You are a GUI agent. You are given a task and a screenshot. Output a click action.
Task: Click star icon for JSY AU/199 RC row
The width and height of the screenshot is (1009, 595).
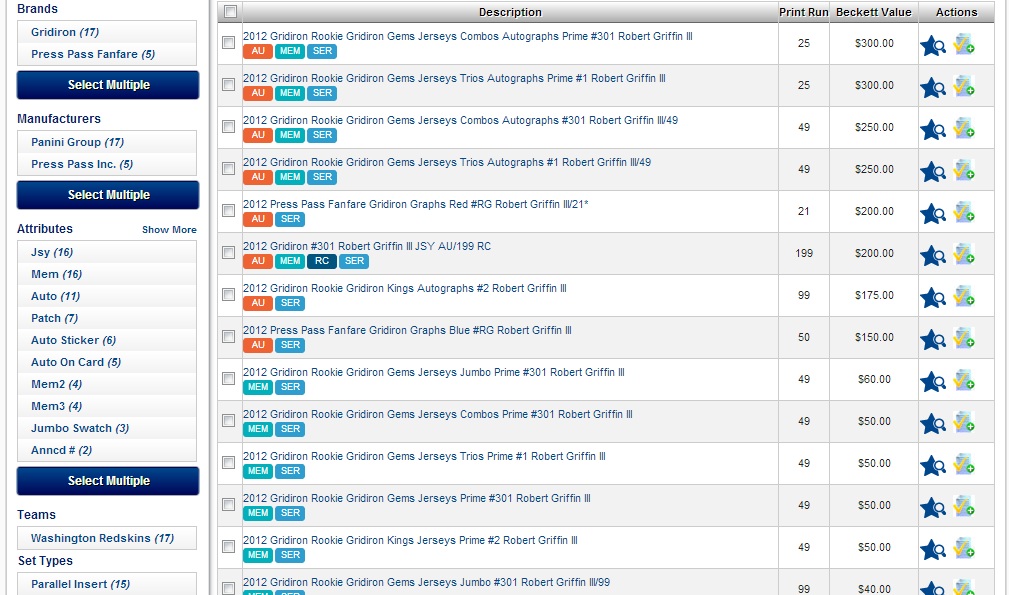point(932,255)
